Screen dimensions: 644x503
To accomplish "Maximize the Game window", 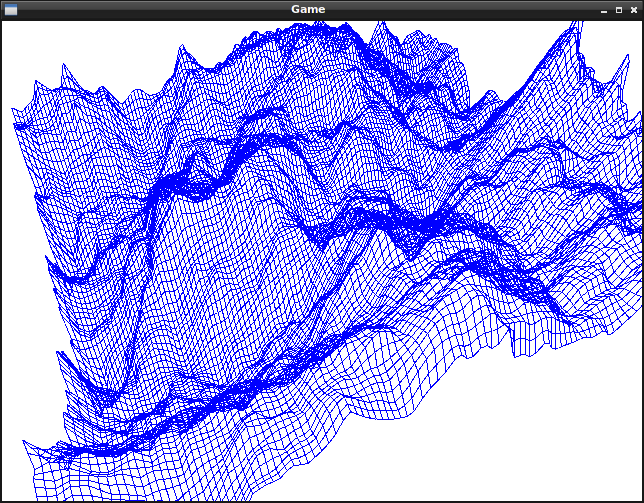I will click(619, 10).
